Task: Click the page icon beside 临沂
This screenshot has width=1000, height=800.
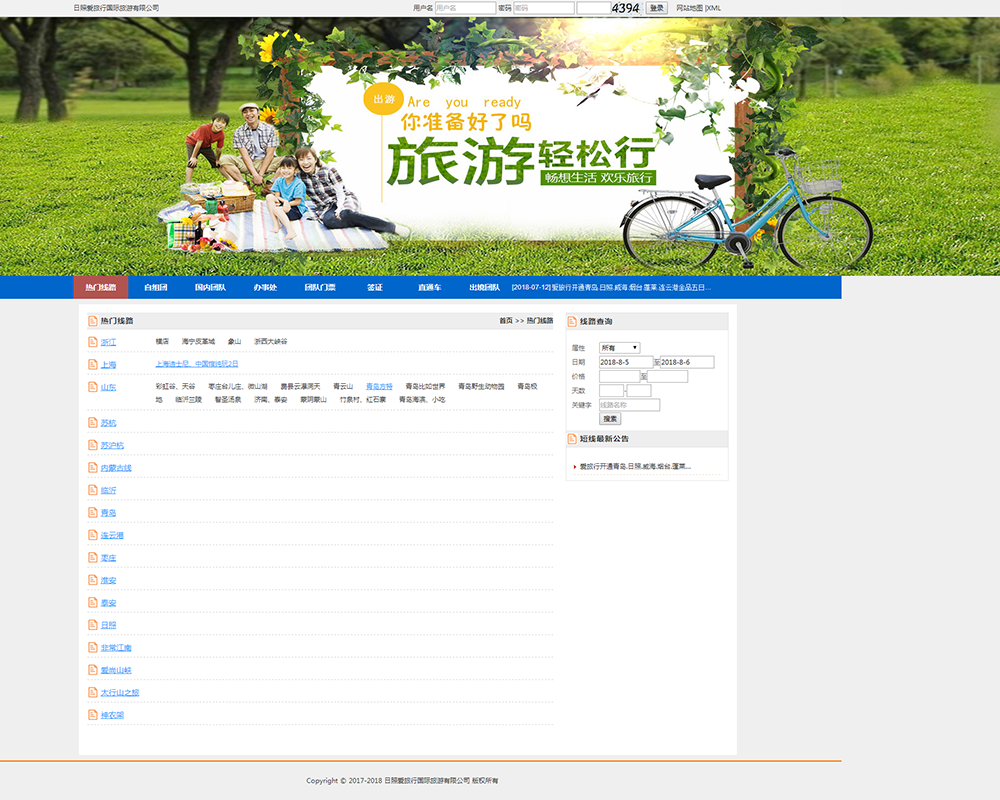Action: tap(93, 490)
